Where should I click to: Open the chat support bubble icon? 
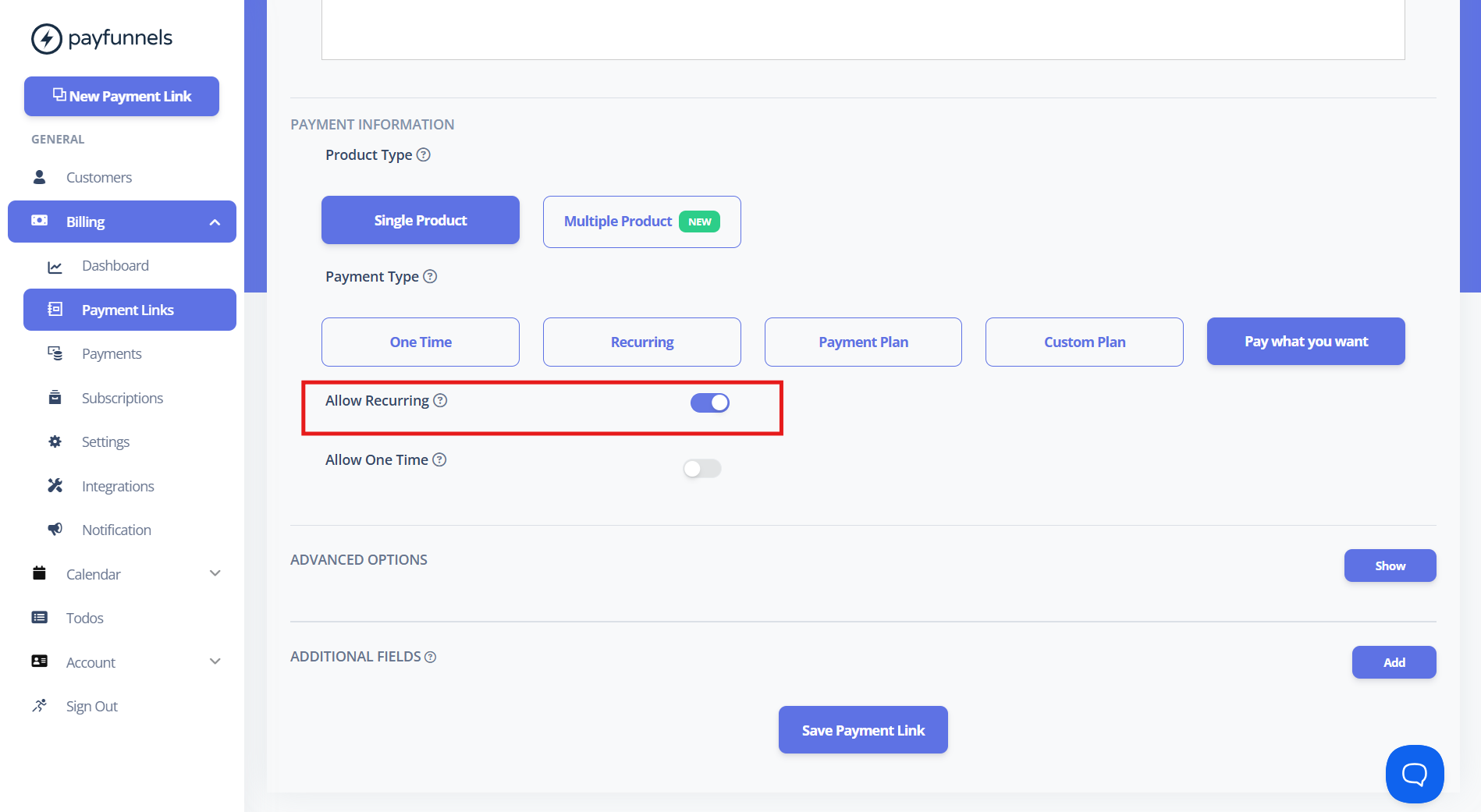pos(1415,774)
